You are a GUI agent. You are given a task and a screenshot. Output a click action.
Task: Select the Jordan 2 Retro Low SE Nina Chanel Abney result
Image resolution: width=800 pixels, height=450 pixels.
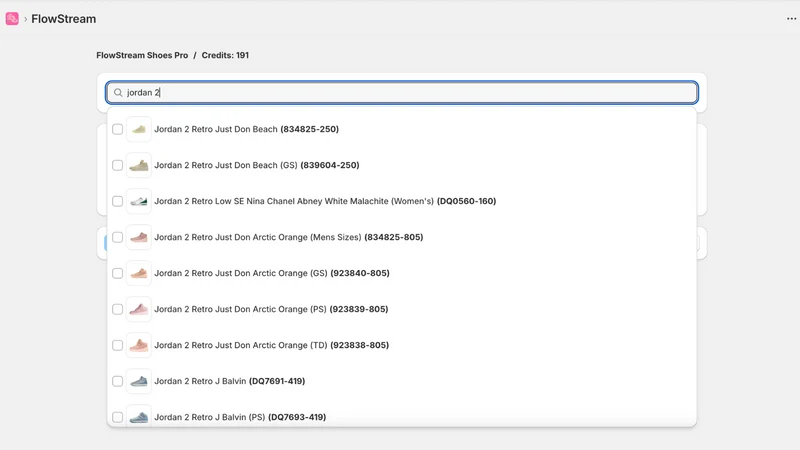[402, 201]
